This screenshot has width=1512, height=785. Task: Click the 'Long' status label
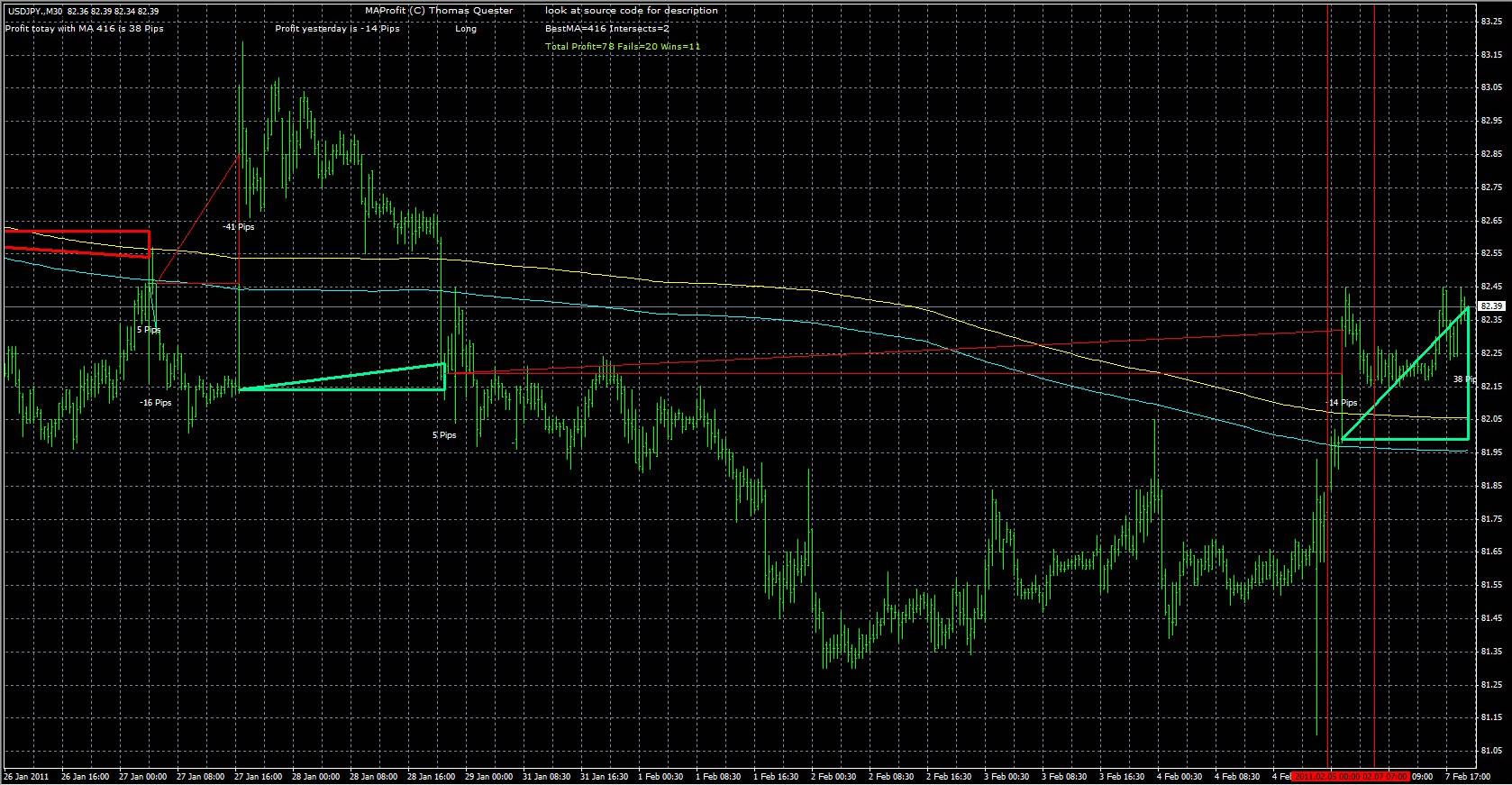466,29
